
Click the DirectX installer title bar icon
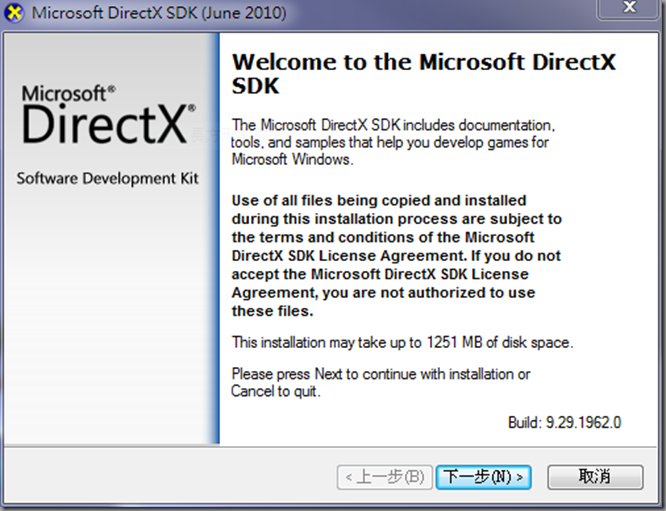pos(14,12)
